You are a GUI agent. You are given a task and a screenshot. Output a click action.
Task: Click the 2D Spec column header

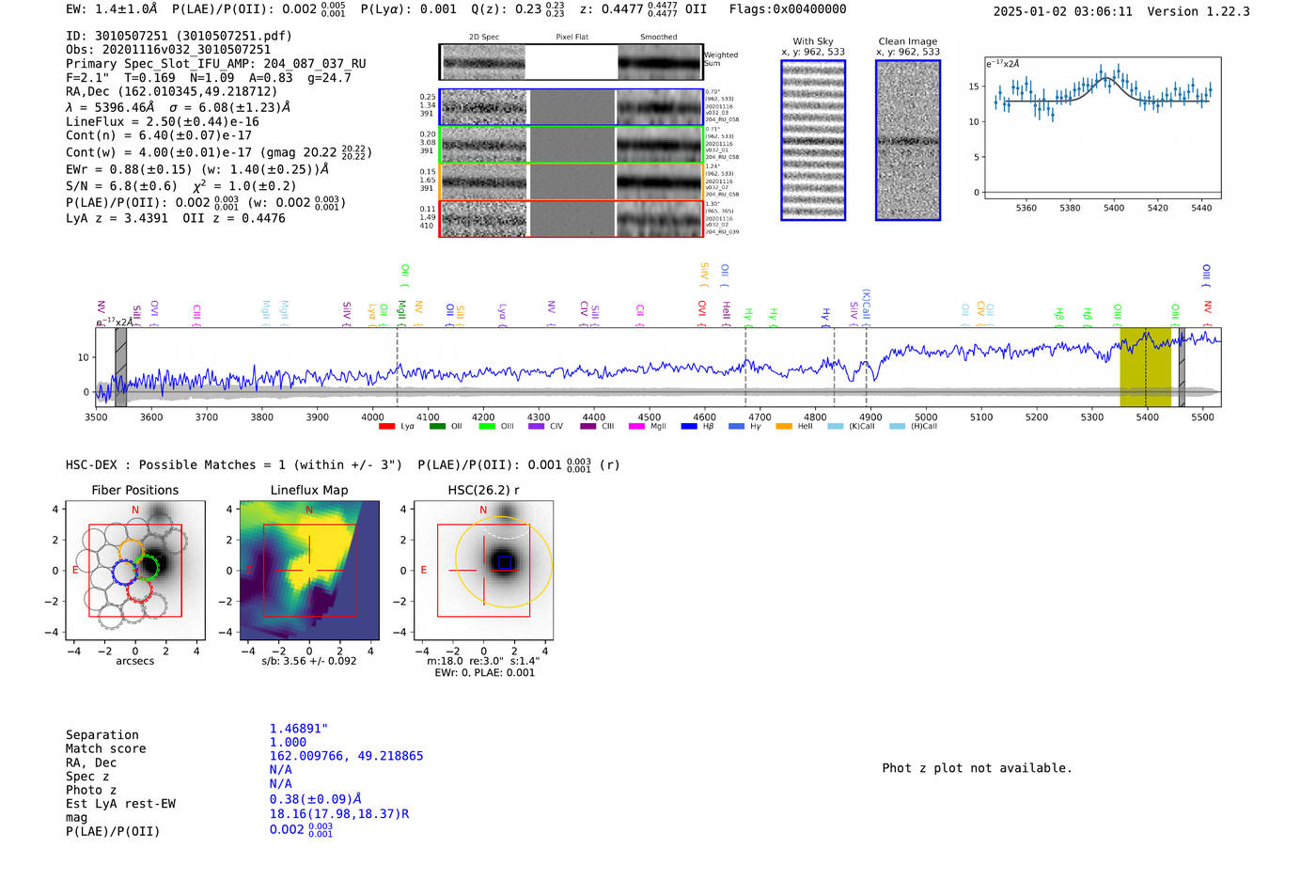pos(484,38)
